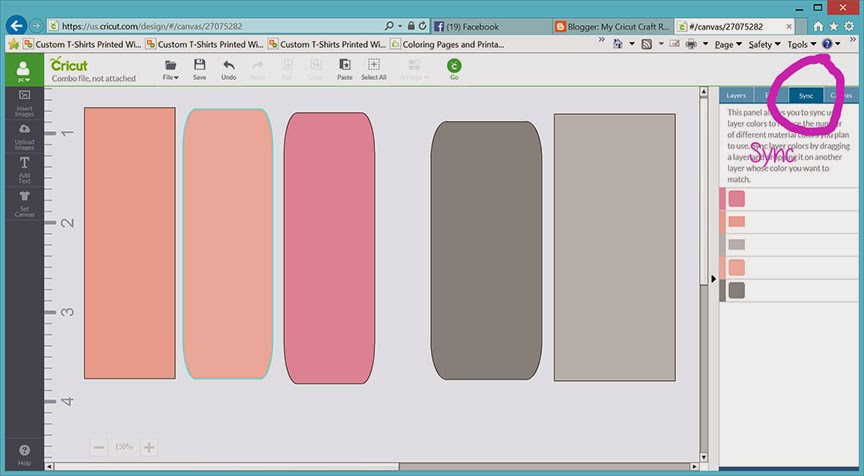Click the command bar help icon

click(827, 44)
